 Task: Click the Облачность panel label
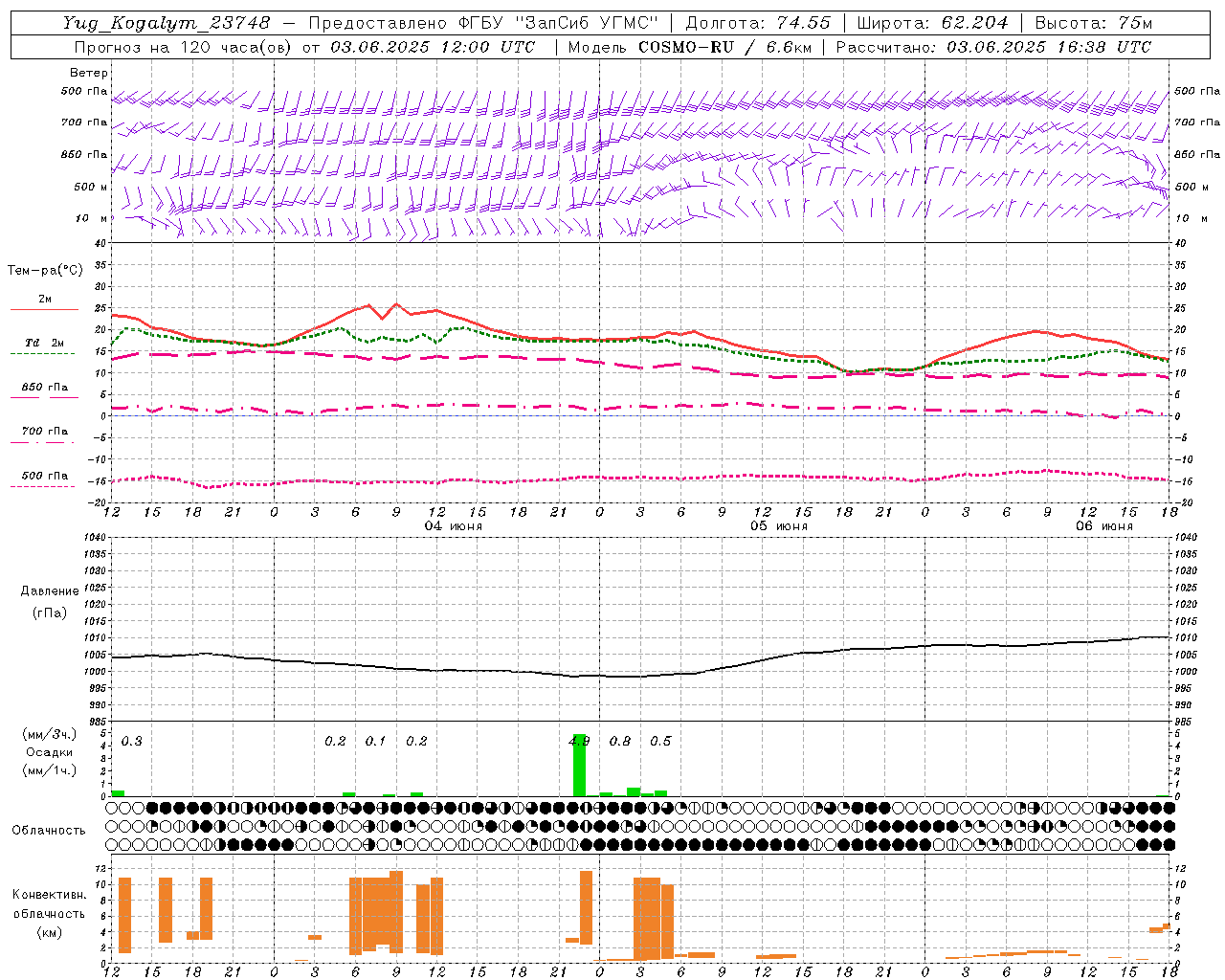point(49,831)
